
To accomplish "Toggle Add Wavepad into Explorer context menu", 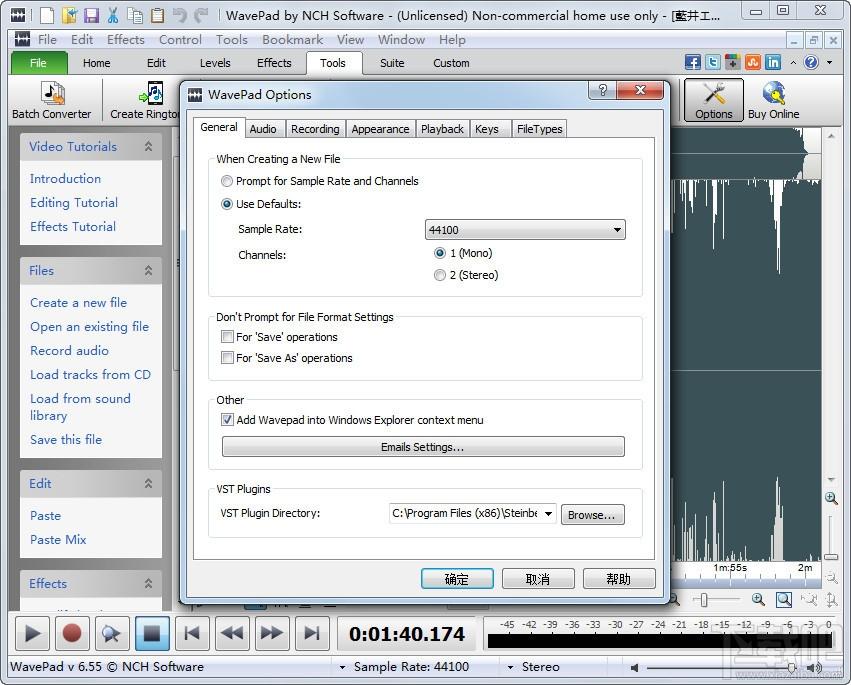I will pos(227,420).
